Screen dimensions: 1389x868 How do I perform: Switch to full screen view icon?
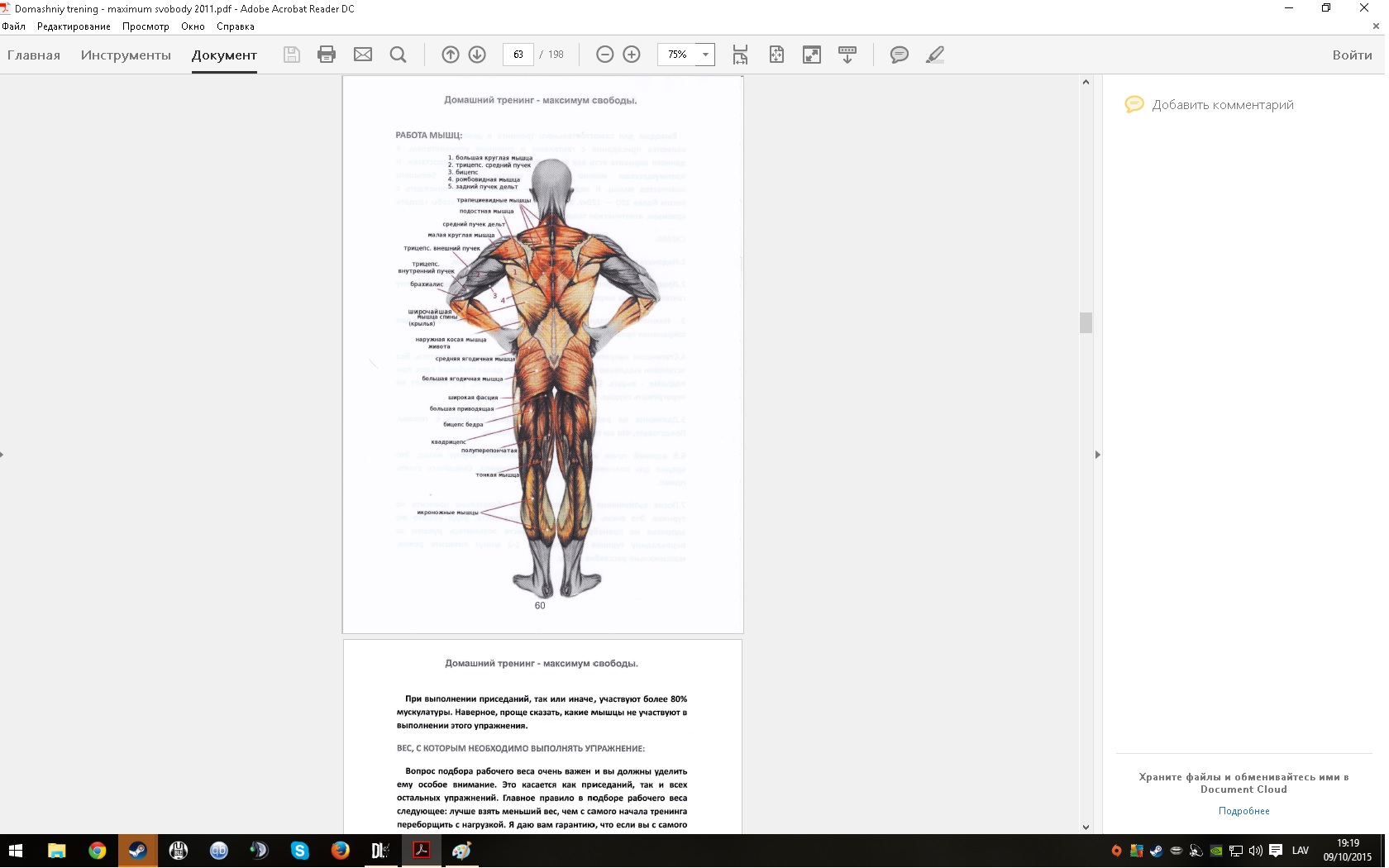click(x=812, y=55)
